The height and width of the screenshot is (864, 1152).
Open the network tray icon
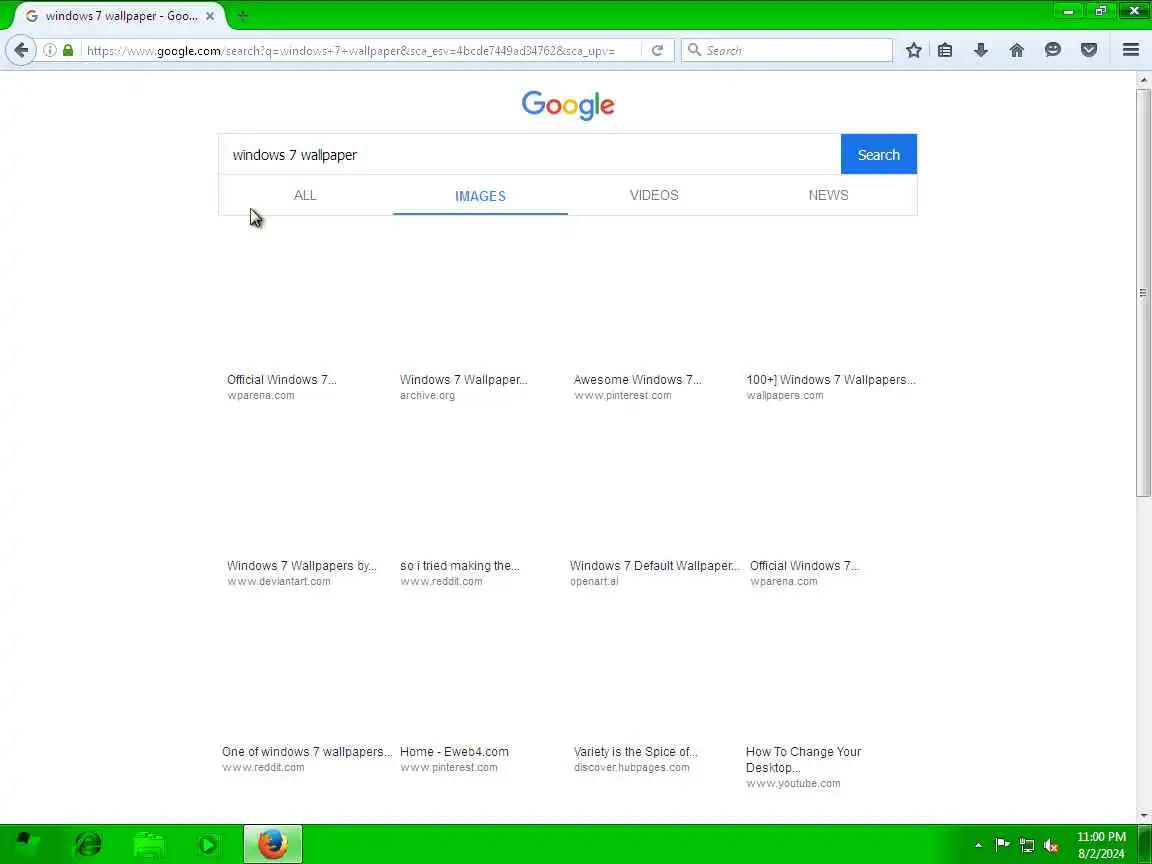click(1027, 845)
